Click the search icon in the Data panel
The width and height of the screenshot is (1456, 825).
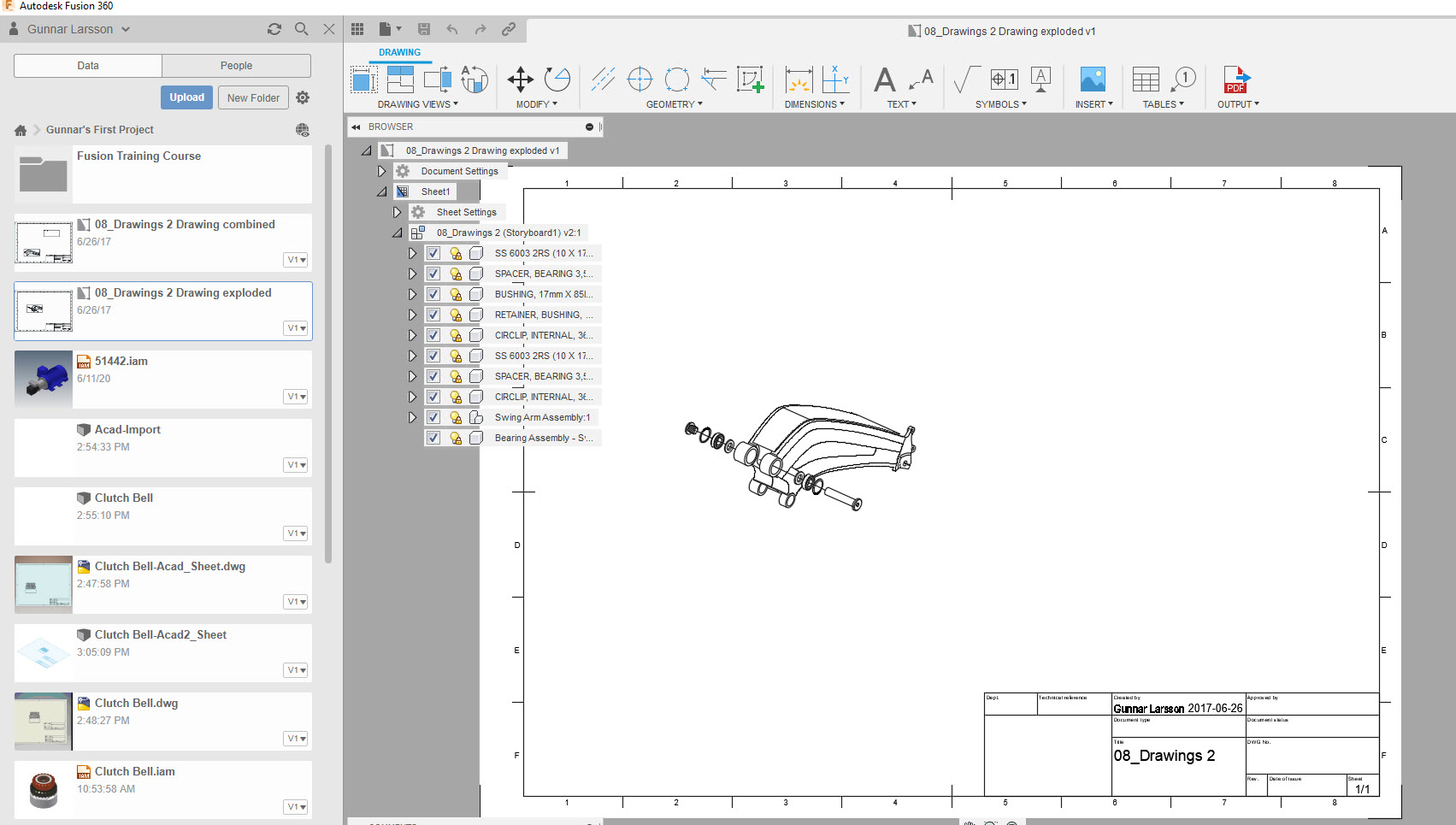301,29
